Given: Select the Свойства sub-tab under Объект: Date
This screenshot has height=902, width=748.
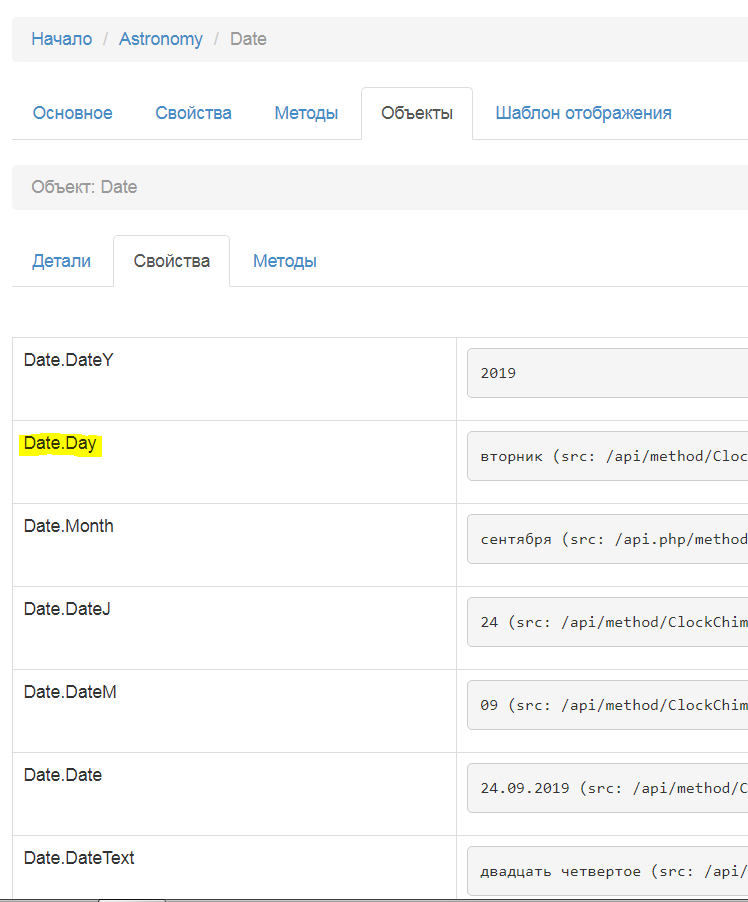Looking at the screenshot, I should [171, 261].
